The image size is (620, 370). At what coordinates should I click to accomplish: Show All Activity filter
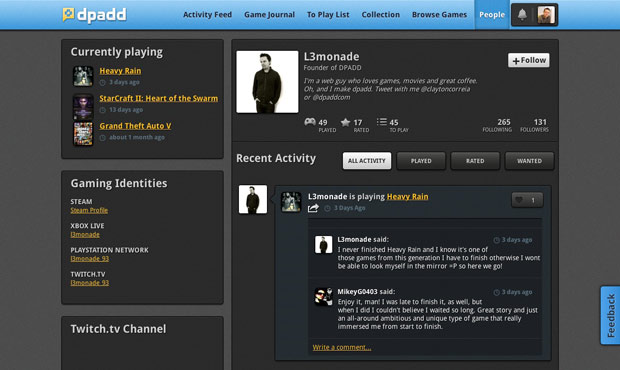coord(367,161)
